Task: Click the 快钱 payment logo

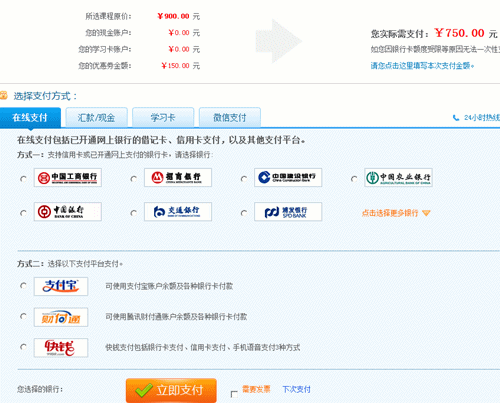Action: click(61, 348)
